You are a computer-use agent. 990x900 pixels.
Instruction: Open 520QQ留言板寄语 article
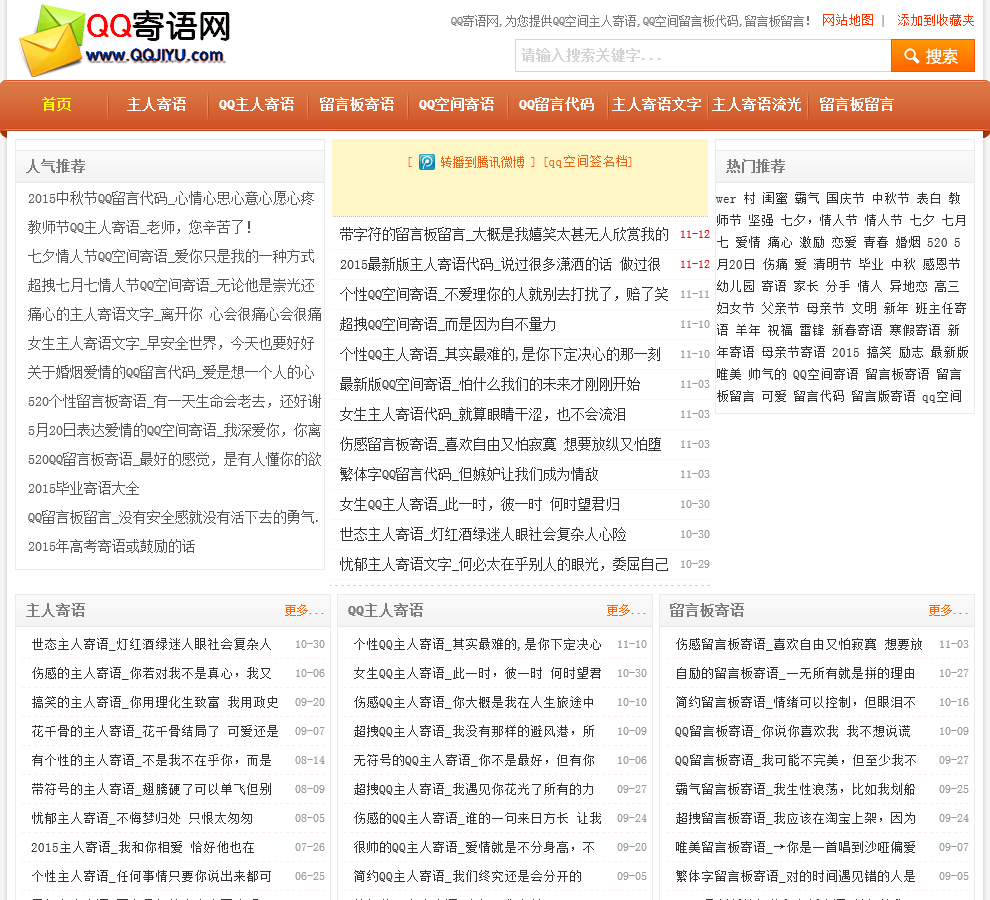coord(174,459)
